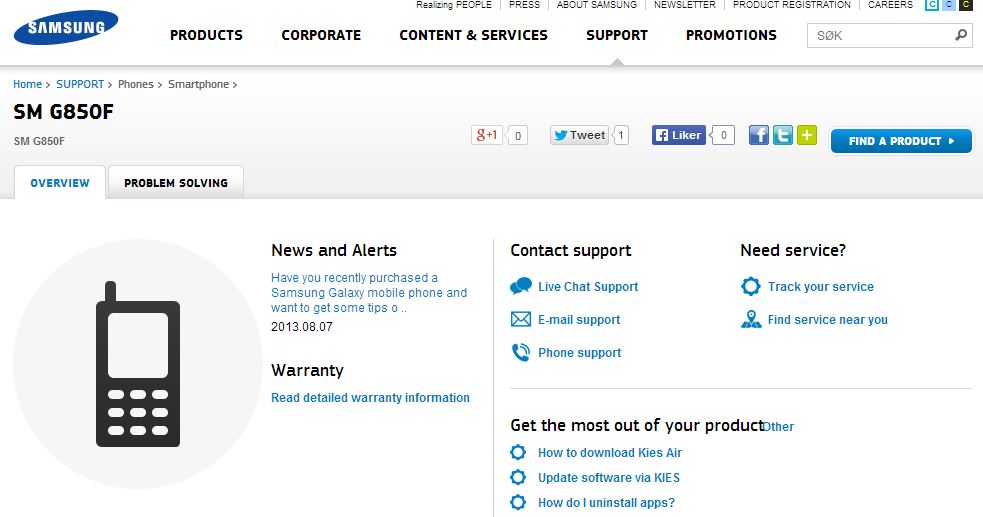Read detailed warranty information
Image resolution: width=983 pixels, height=517 pixels.
(370, 398)
